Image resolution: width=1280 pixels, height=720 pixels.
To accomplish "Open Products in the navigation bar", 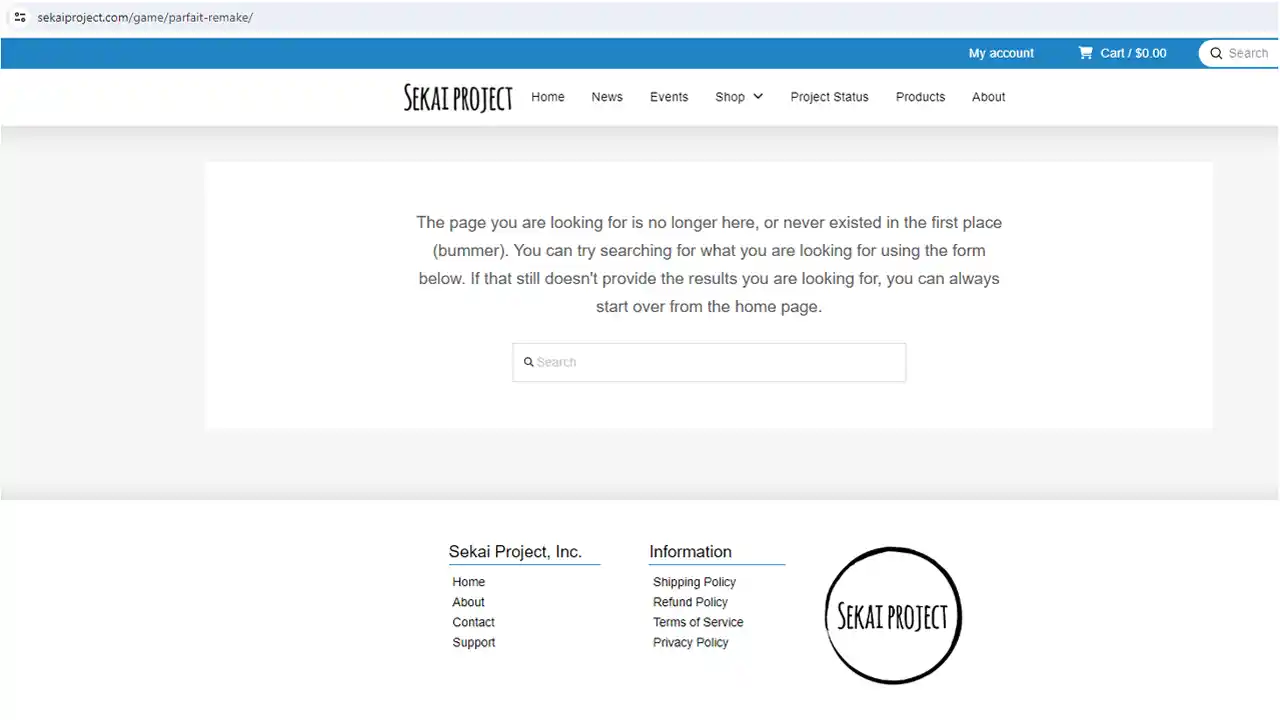I will pos(920,97).
